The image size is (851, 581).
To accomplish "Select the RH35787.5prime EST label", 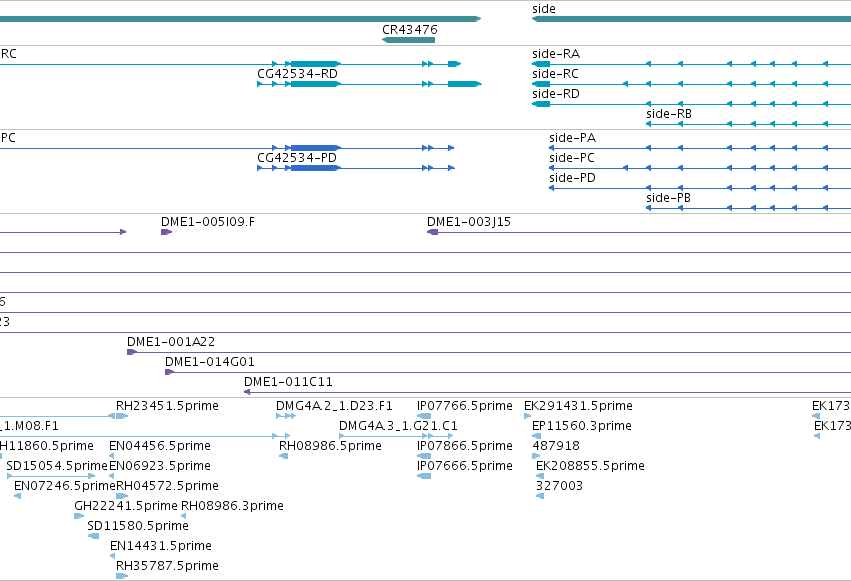I will click(167, 566).
